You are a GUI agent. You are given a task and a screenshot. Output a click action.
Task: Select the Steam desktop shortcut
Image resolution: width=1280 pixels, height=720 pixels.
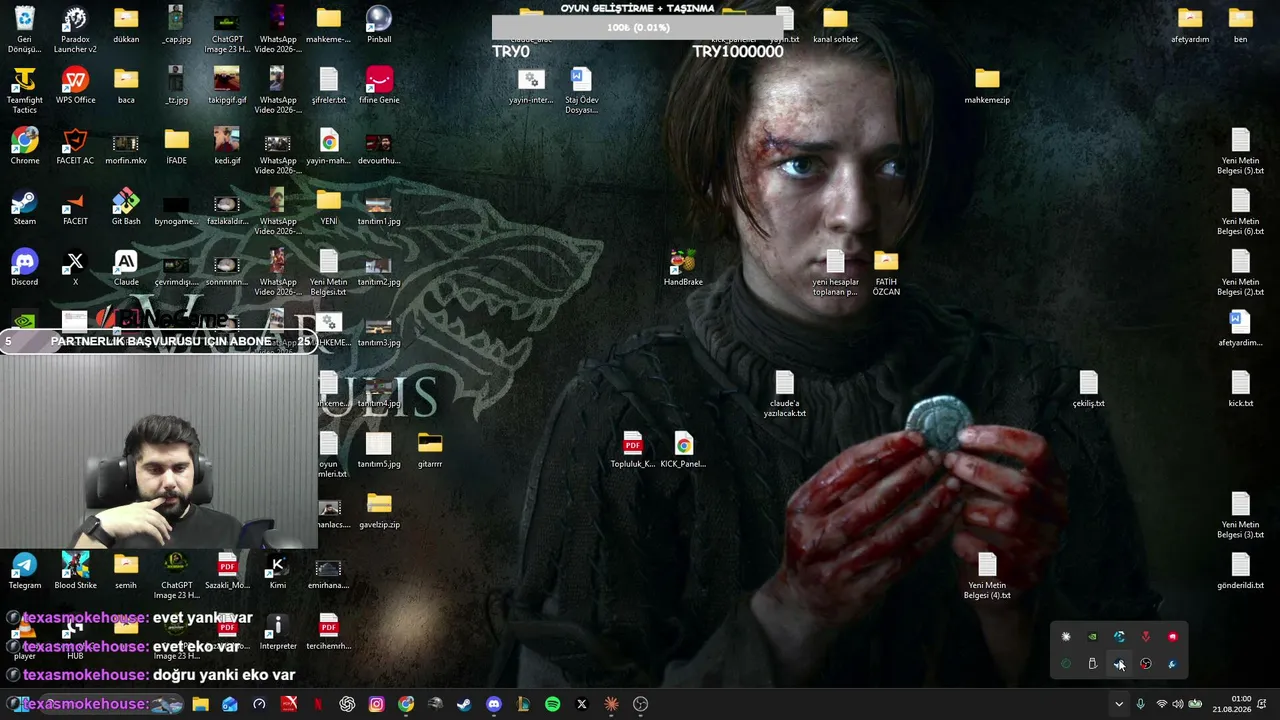tap(25, 208)
